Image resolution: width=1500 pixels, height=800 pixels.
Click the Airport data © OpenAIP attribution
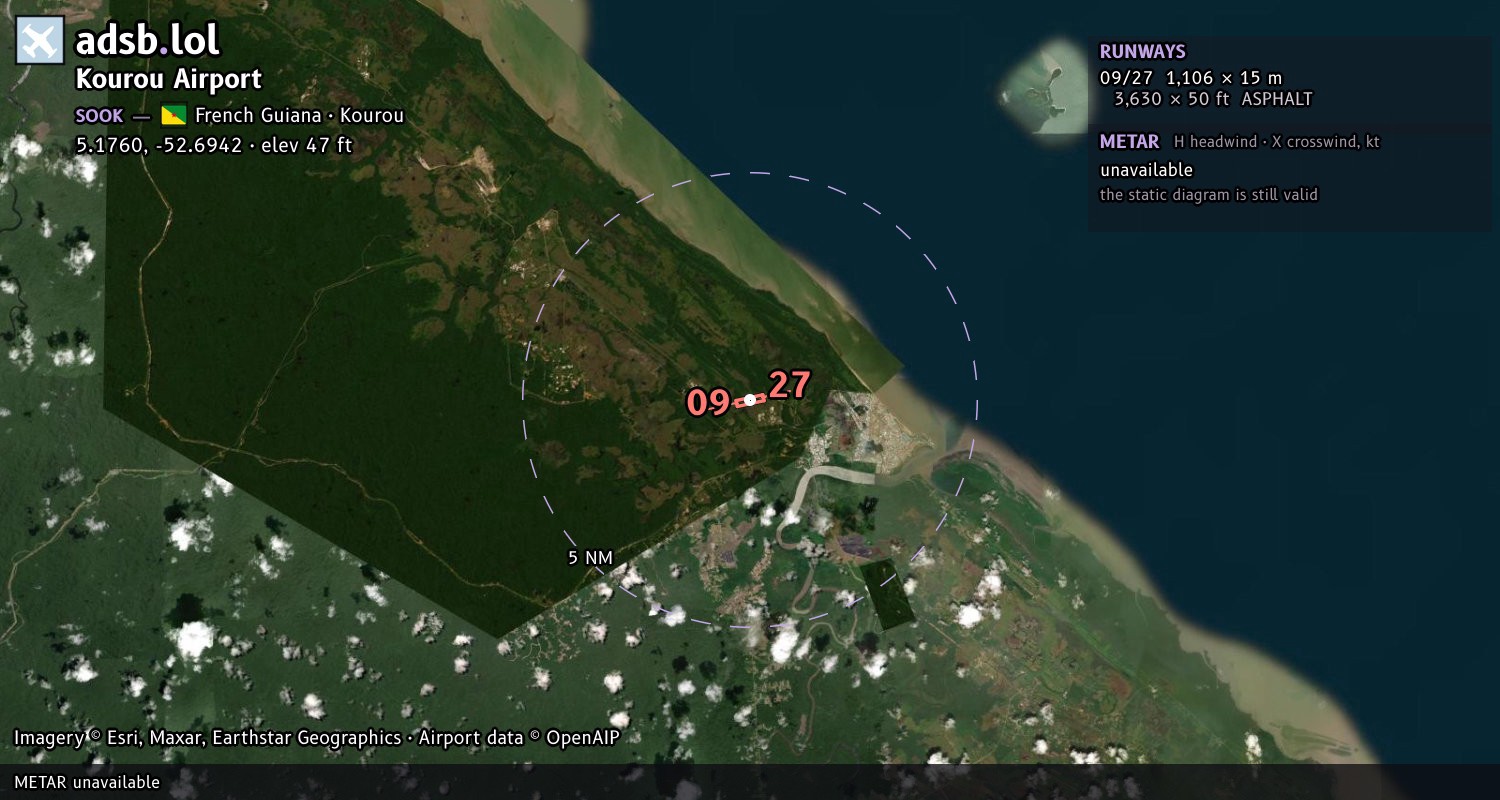tap(519, 738)
